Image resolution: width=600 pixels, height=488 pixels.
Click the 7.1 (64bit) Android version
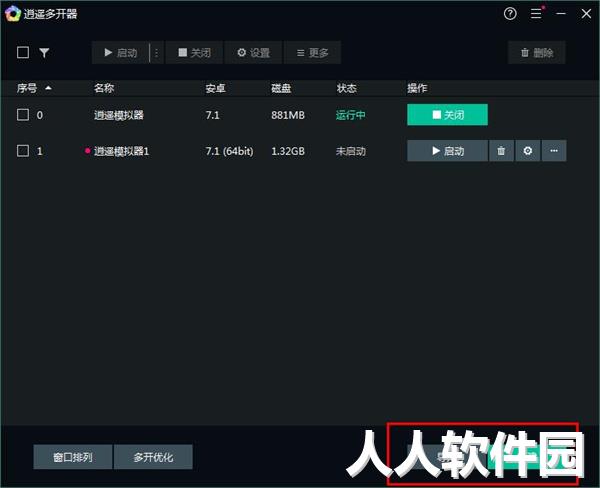tap(229, 151)
